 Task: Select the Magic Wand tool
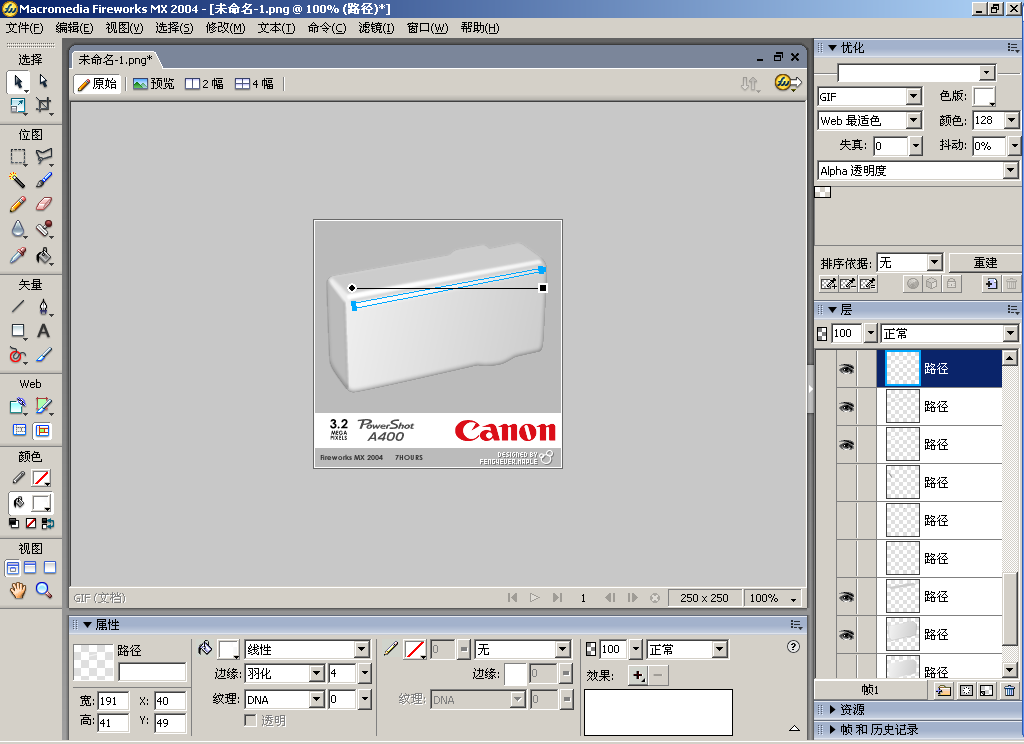[x=18, y=180]
